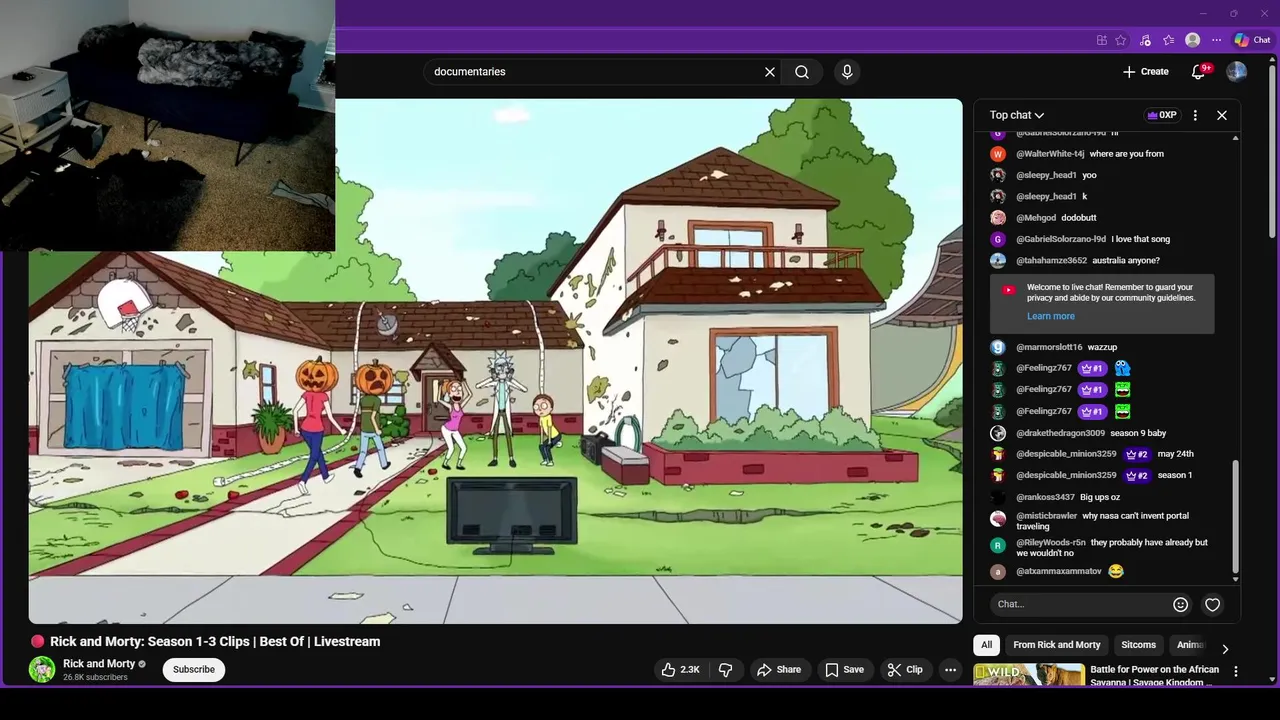Select the Sitcoms filter chip
Screen dimensions: 1280x720
(1138, 645)
